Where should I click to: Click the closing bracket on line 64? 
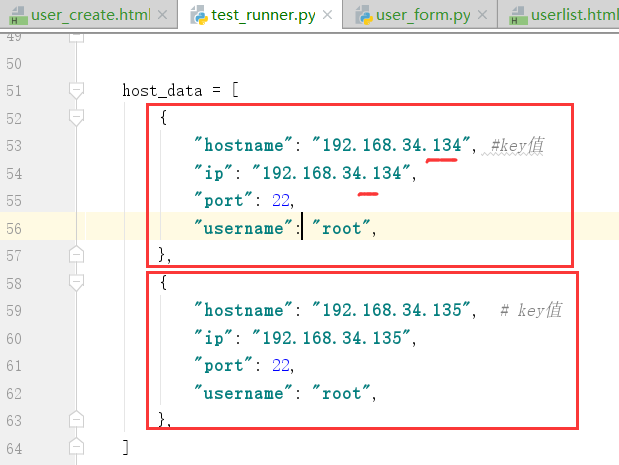click(126, 448)
